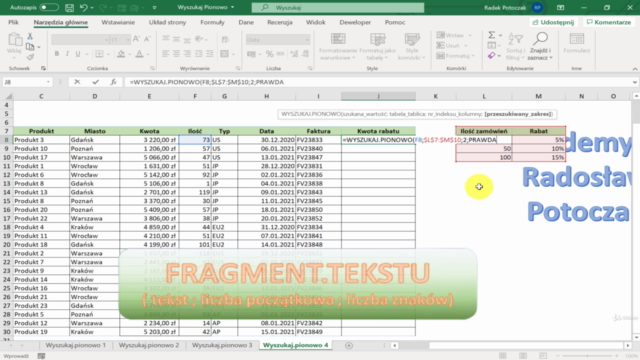Toggle Bold formatting

coord(57,54)
